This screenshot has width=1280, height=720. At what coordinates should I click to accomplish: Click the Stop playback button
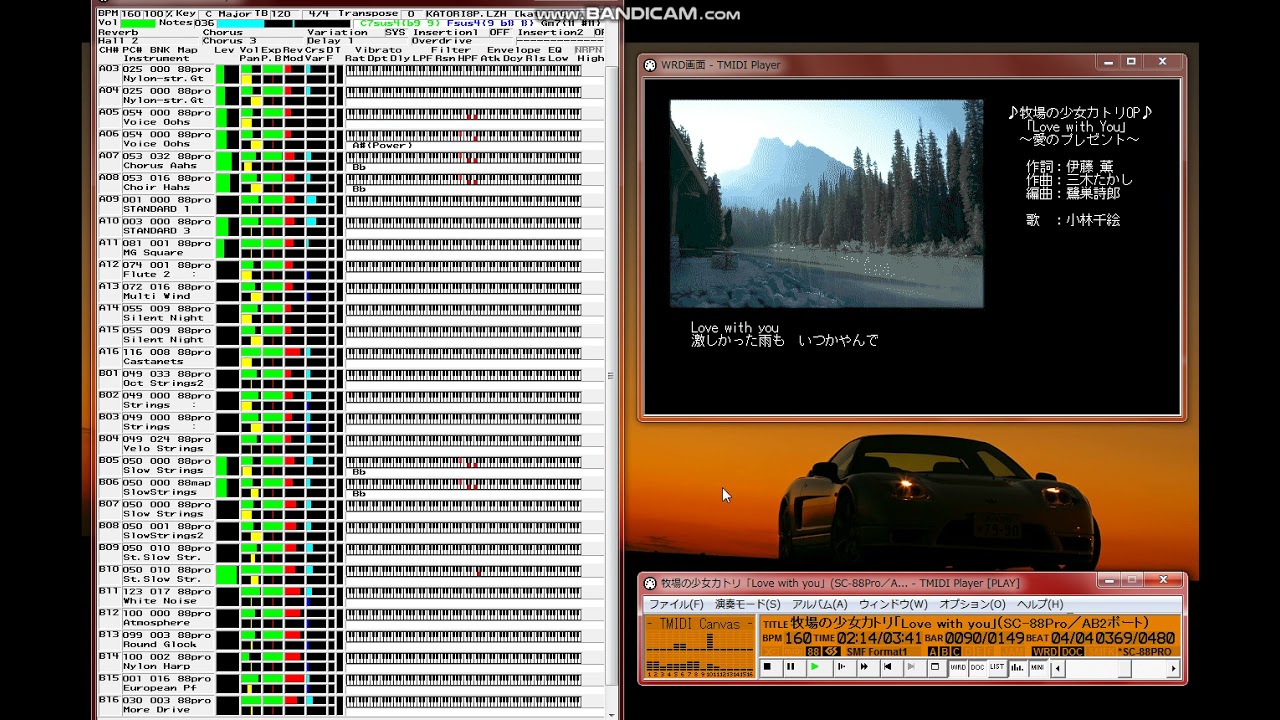768,667
